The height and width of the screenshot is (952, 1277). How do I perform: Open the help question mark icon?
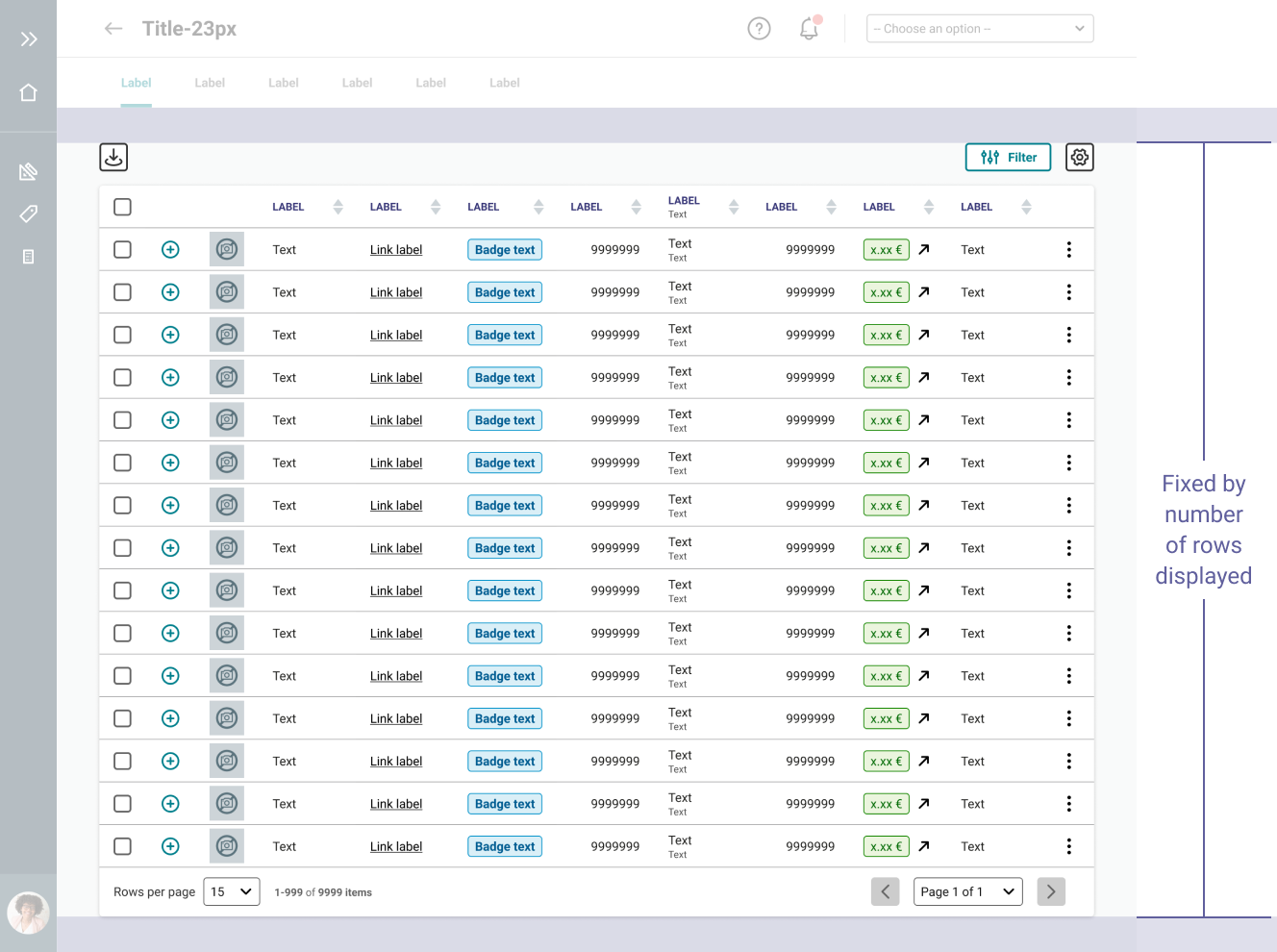[x=759, y=29]
